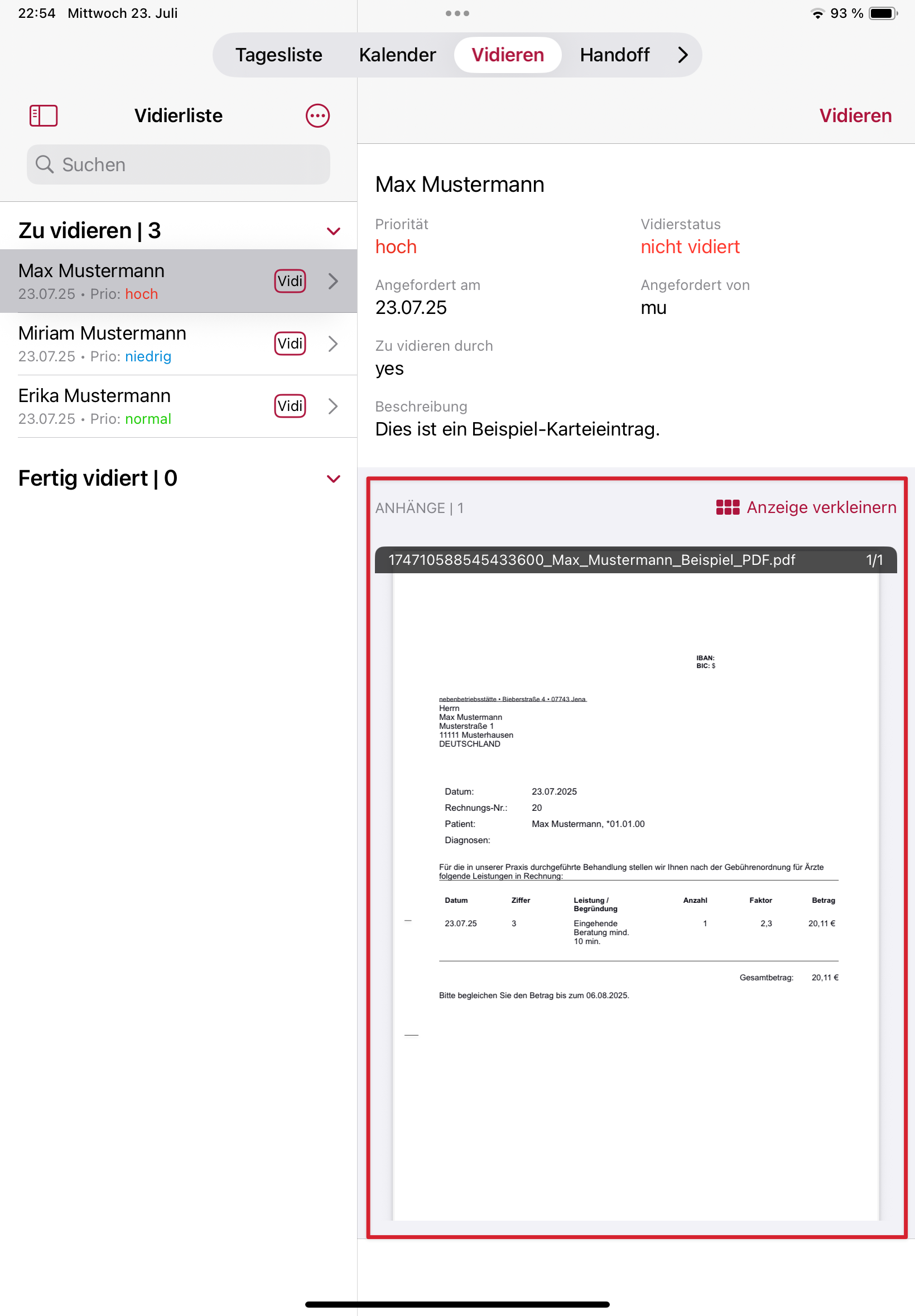Tap the search magnifier icon
Image resolution: width=915 pixels, height=1316 pixels.
tap(45, 164)
